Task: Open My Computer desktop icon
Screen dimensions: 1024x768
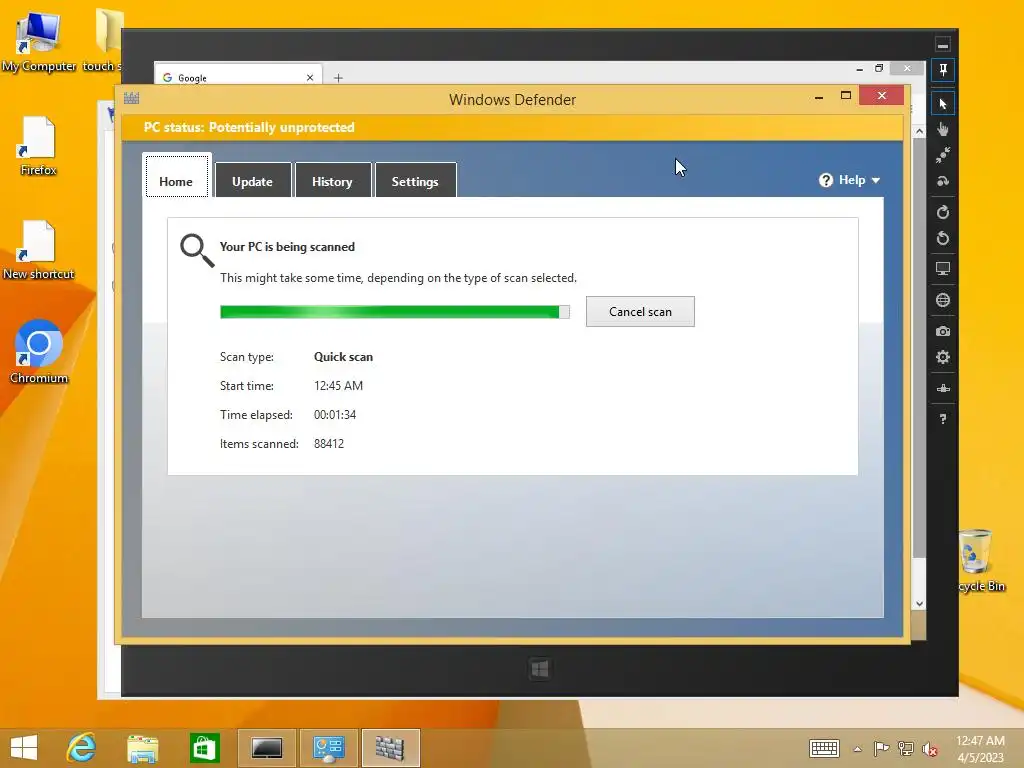Action: [x=39, y=41]
